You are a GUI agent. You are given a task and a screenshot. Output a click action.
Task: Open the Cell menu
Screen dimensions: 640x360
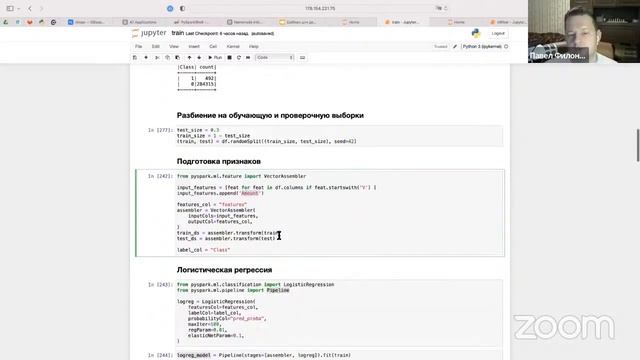point(213,47)
